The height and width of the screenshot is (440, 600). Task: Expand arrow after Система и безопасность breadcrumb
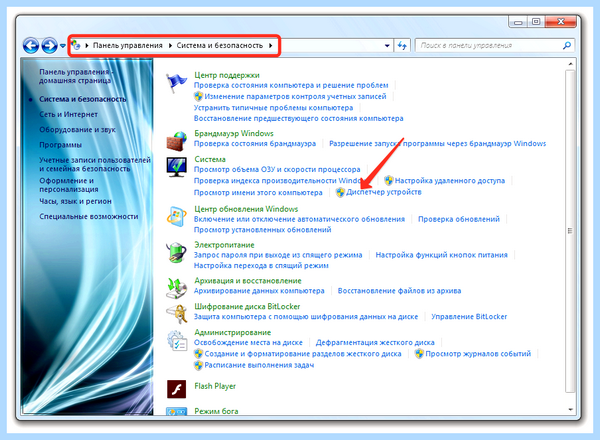pos(271,46)
